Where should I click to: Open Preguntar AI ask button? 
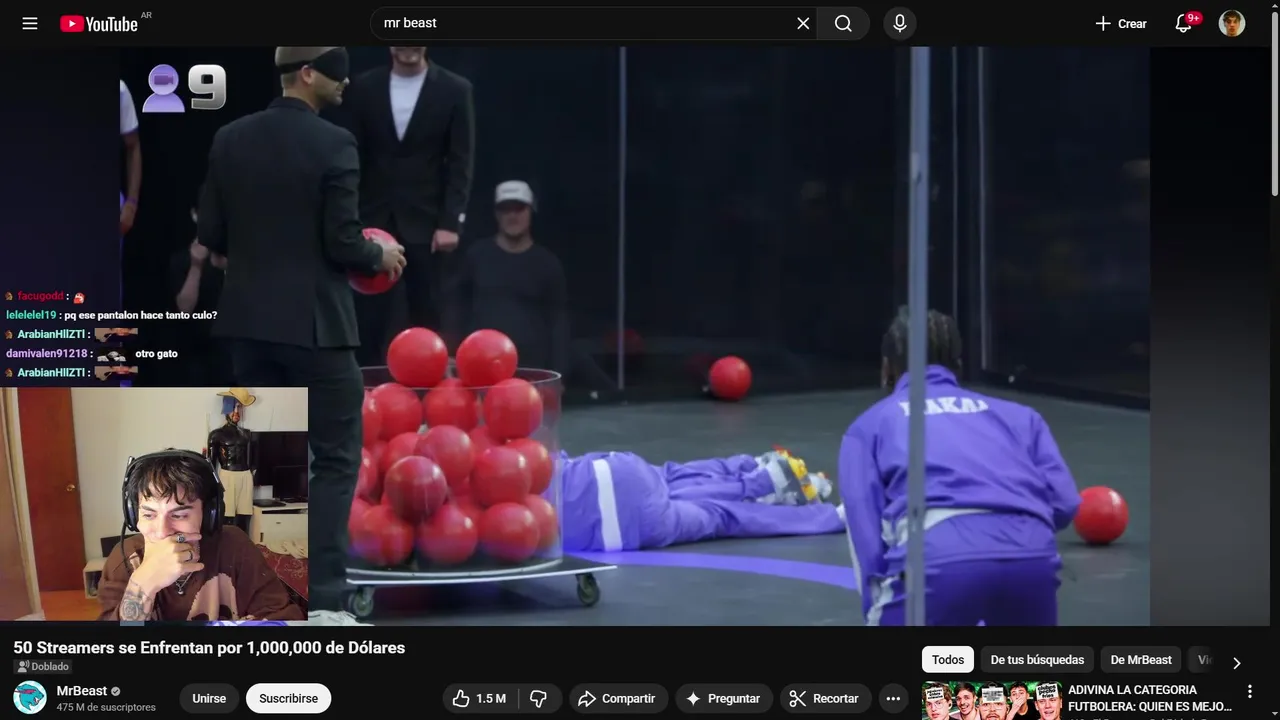723,698
